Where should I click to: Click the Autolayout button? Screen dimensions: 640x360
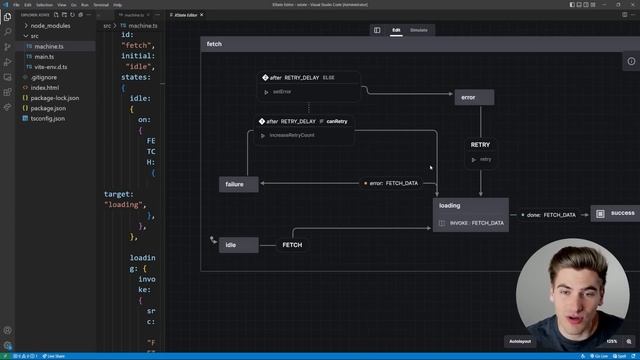(520, 342)
